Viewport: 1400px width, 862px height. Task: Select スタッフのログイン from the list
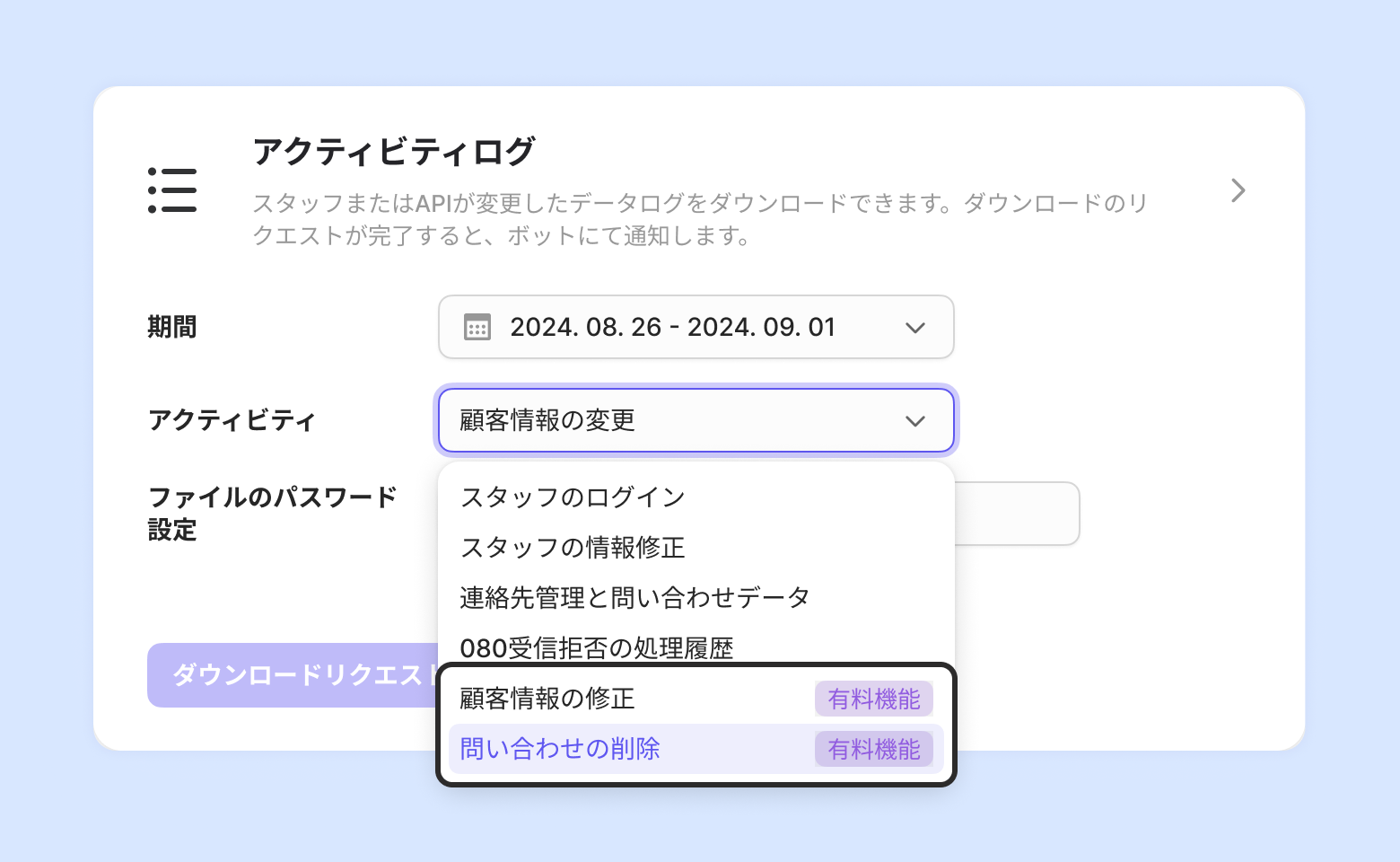(x=573, y=497)
